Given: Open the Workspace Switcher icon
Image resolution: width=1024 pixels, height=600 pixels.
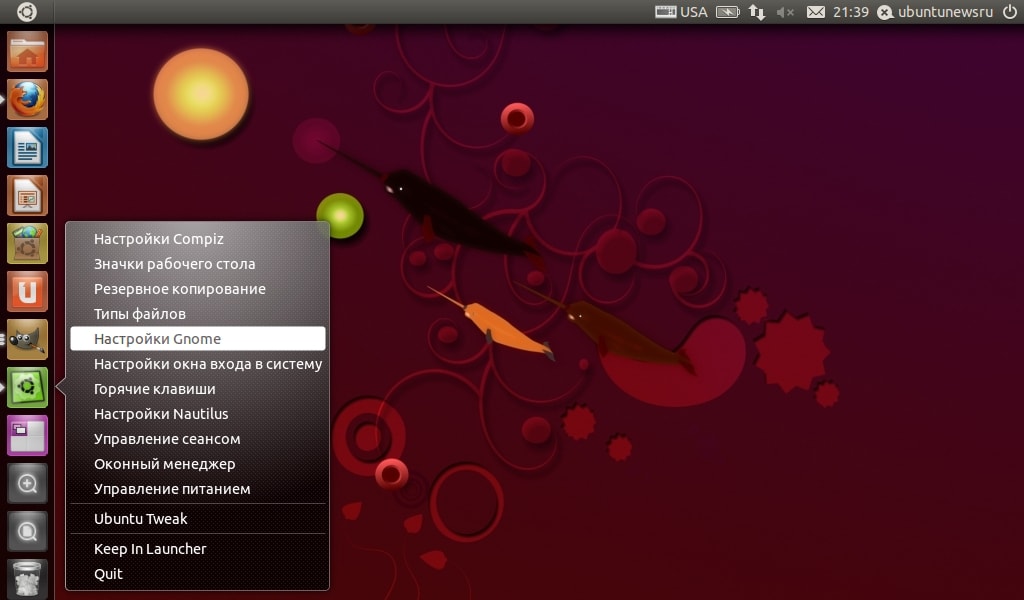Looking at the screenshot, I should pyautogui.click(x=27, y=435).
